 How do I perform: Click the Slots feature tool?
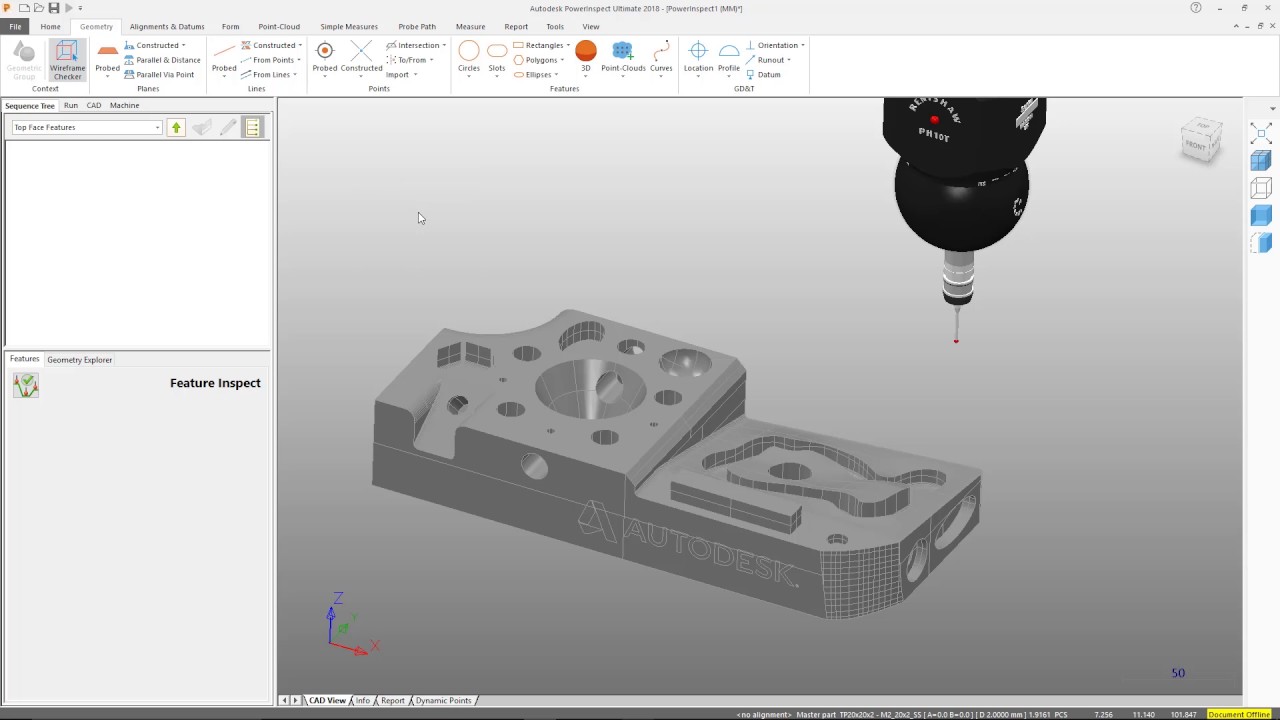[x=497, y=58]
